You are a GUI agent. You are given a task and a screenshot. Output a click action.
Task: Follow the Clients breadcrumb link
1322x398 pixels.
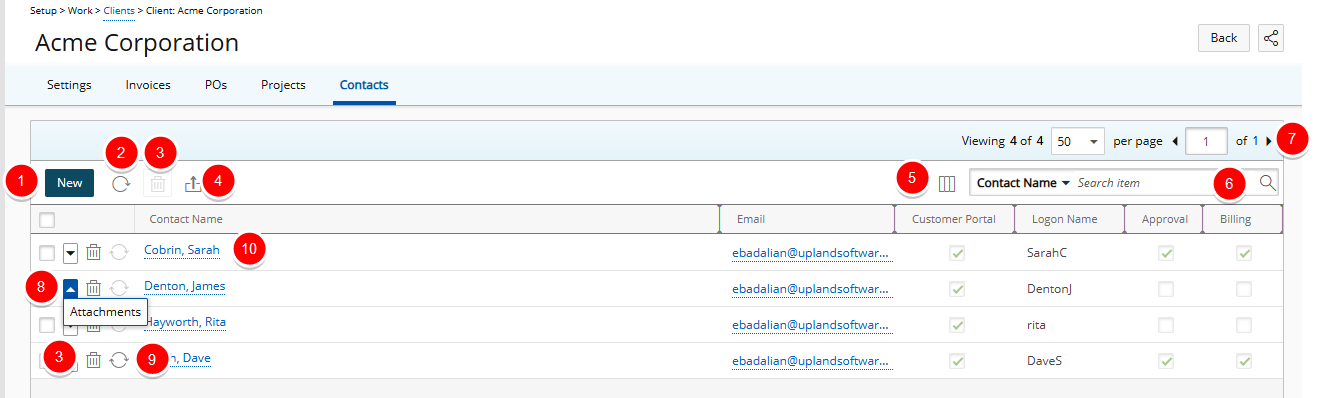118,10
